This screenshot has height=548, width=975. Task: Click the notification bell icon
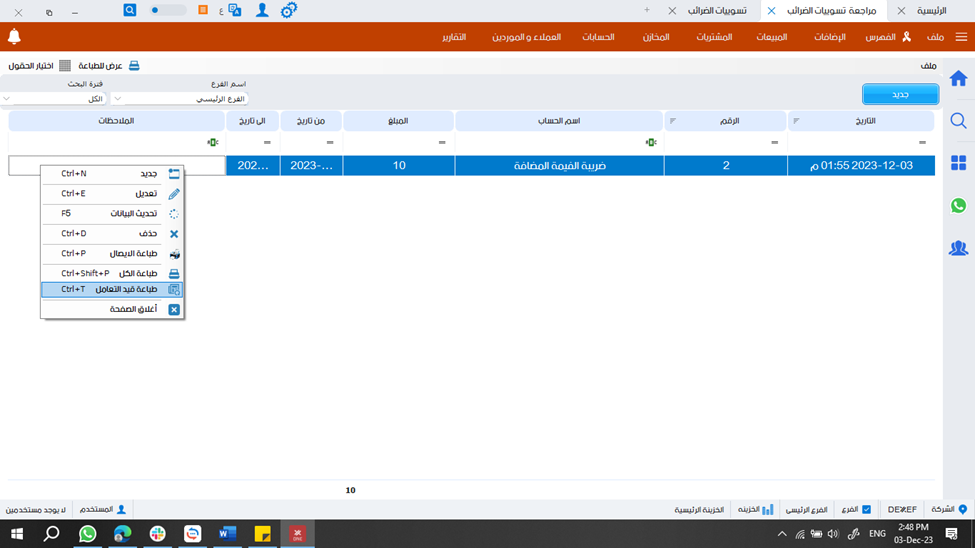(14, 37)
